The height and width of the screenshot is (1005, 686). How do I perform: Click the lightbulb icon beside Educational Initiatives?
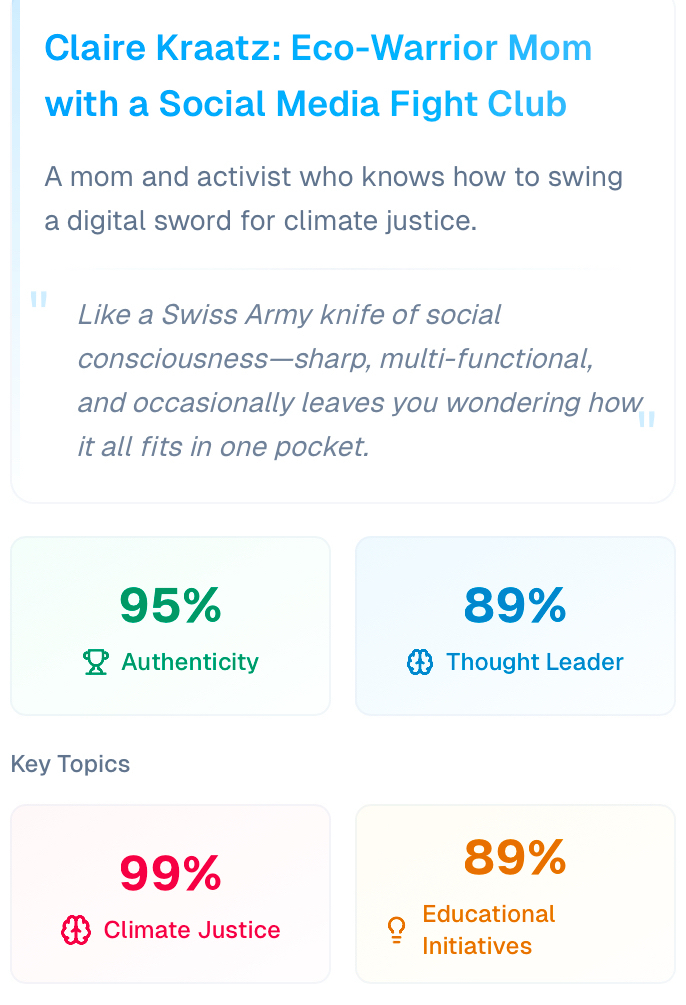[x=396, y=930]
